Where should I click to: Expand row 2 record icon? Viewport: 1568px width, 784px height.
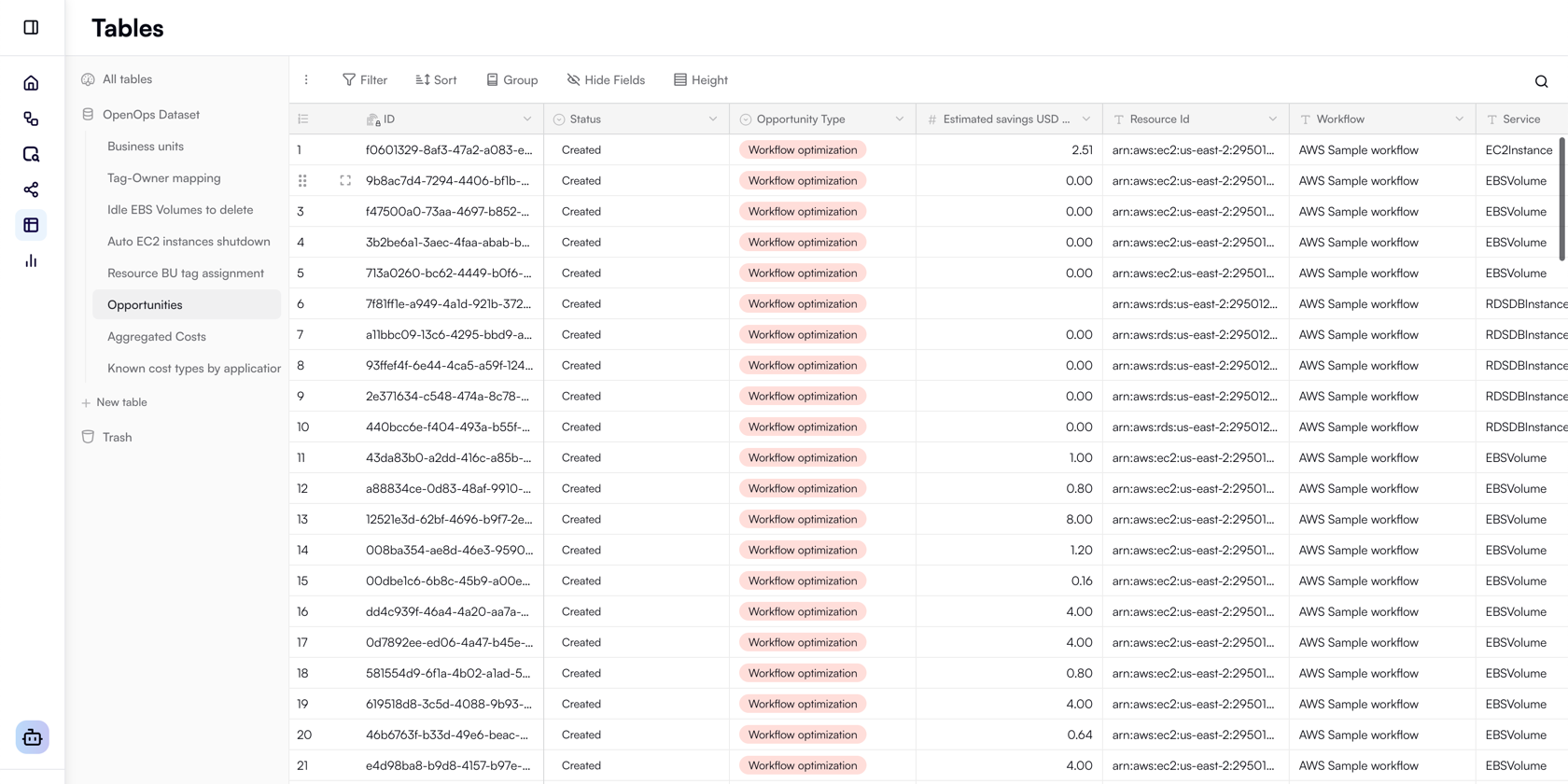click(x=345, y=180)
